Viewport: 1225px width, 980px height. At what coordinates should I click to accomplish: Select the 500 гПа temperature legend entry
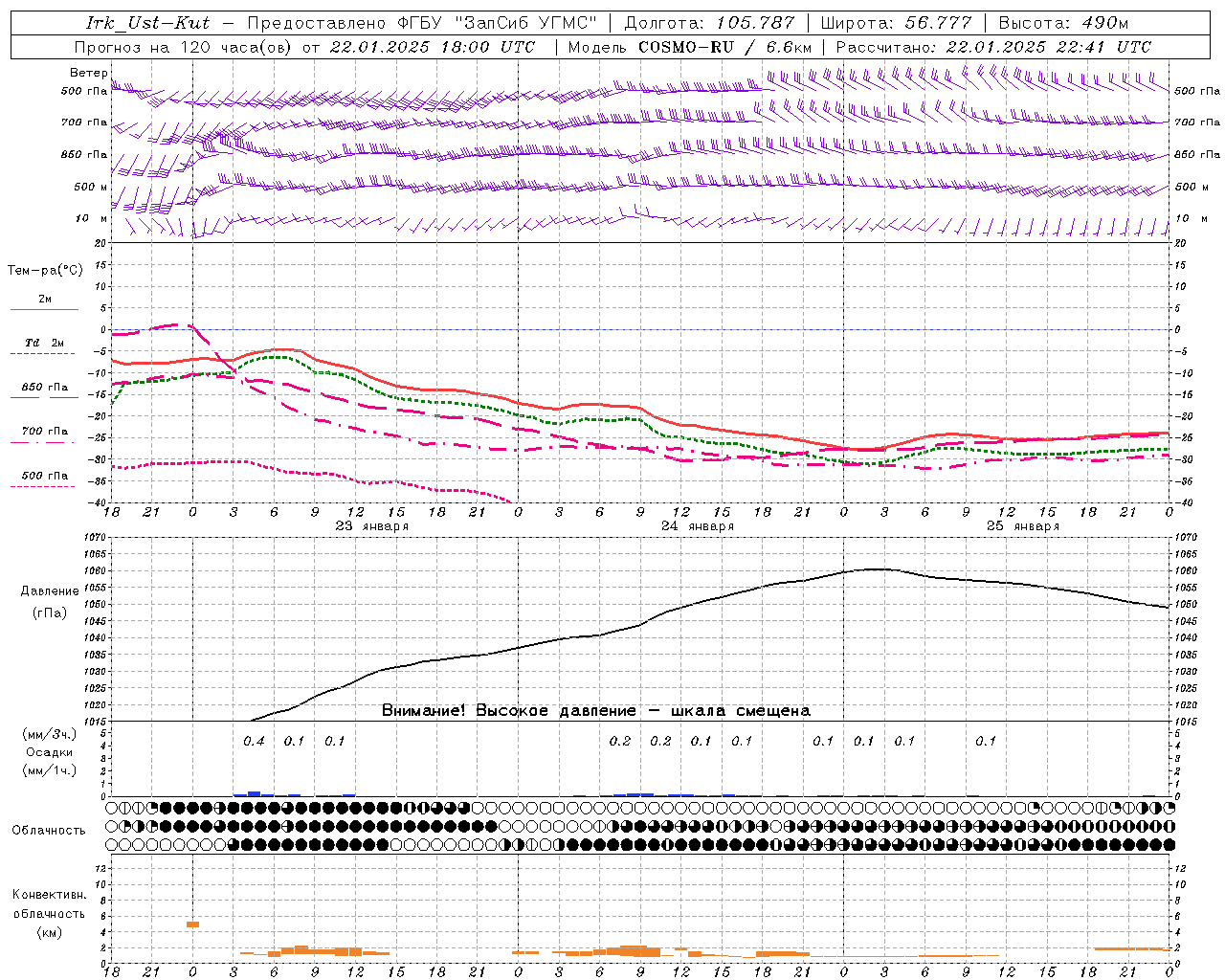(45, 476)
